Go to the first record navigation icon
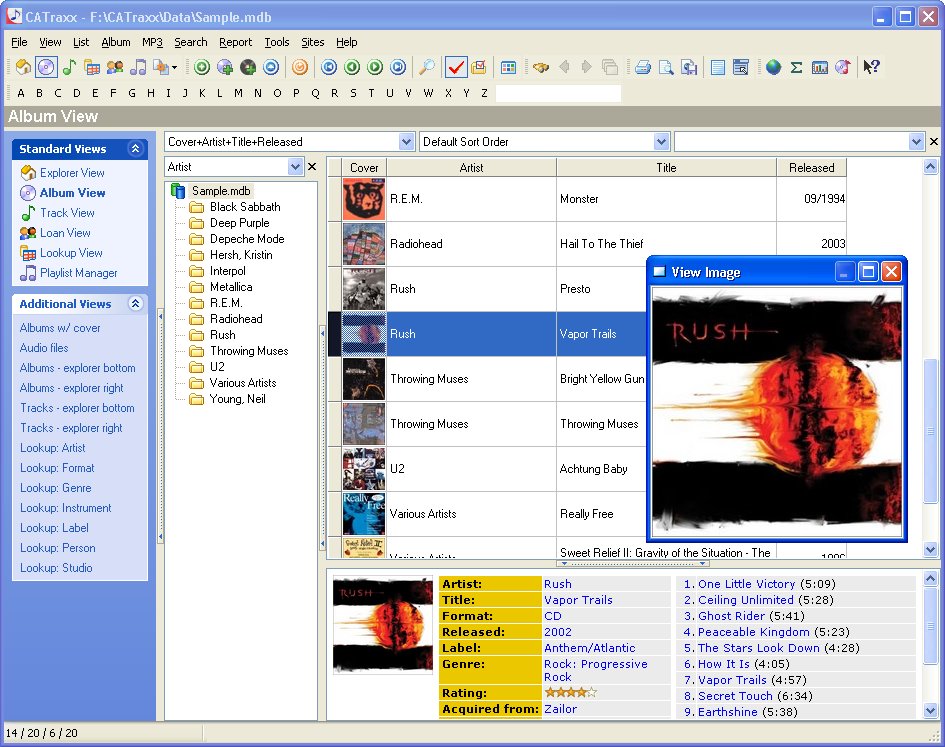The height and width of the screenshot is (747, 945). tap(329, 67)
